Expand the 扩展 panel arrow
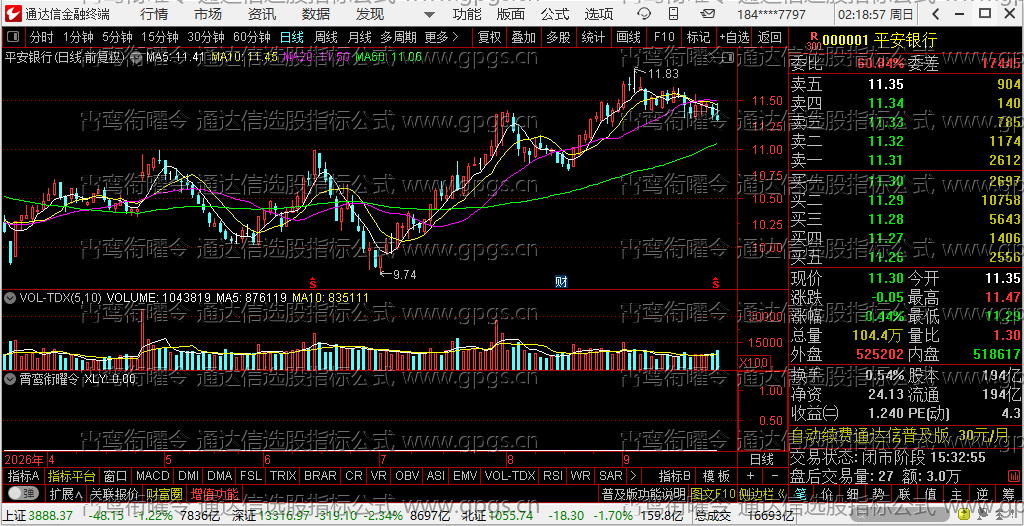The height and width of the screenshot is (526, 1024). 65,493
